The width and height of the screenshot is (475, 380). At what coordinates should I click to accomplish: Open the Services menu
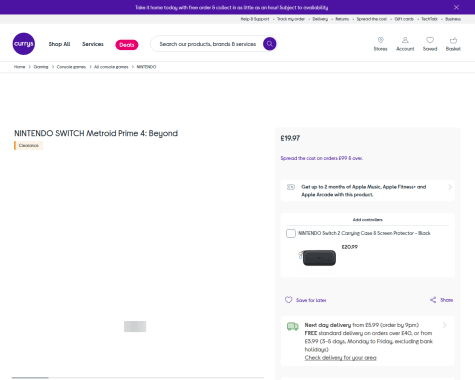click(x=93, y=44)
